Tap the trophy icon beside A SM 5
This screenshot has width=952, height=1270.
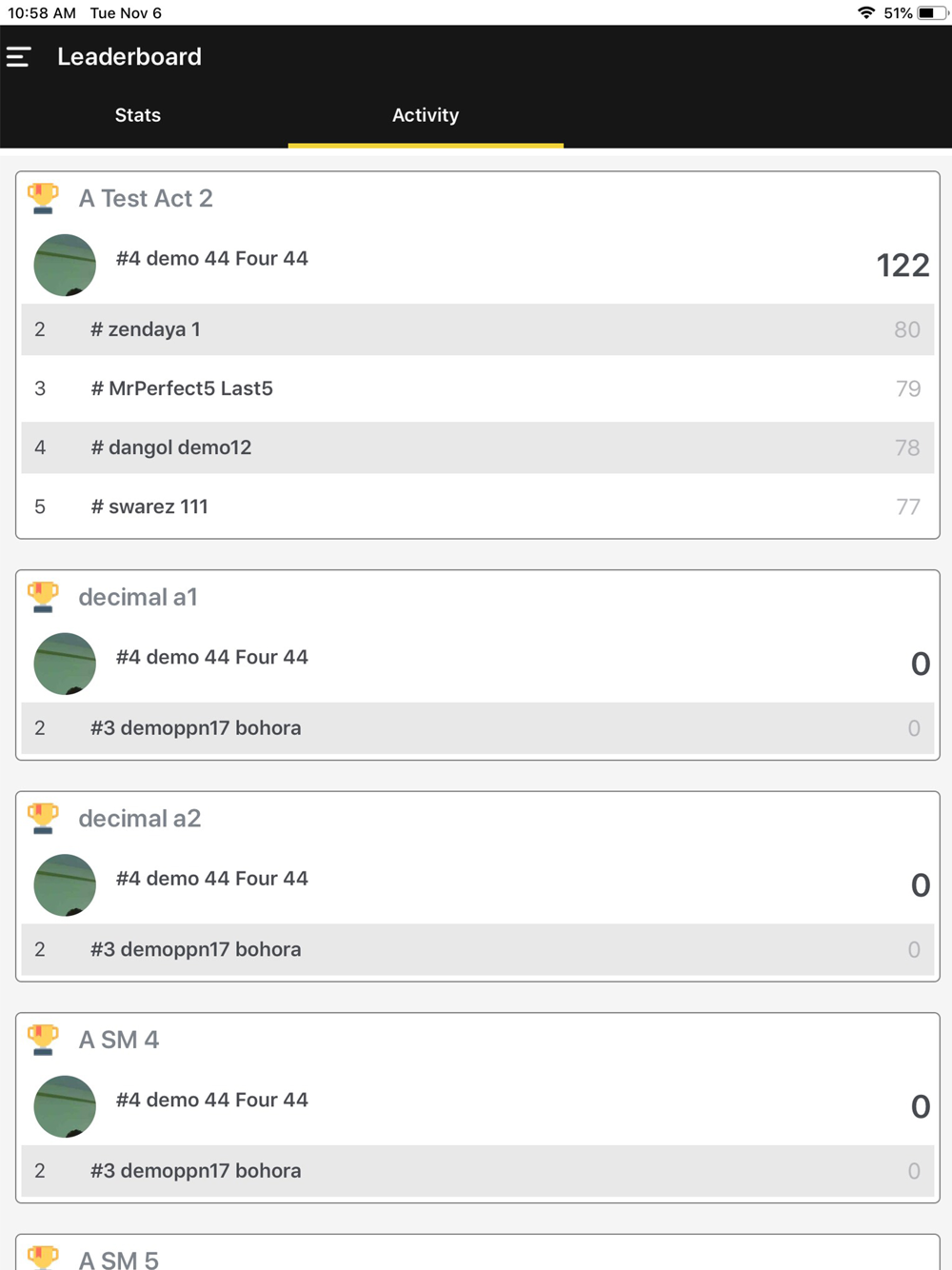[x=43, y=1257]
